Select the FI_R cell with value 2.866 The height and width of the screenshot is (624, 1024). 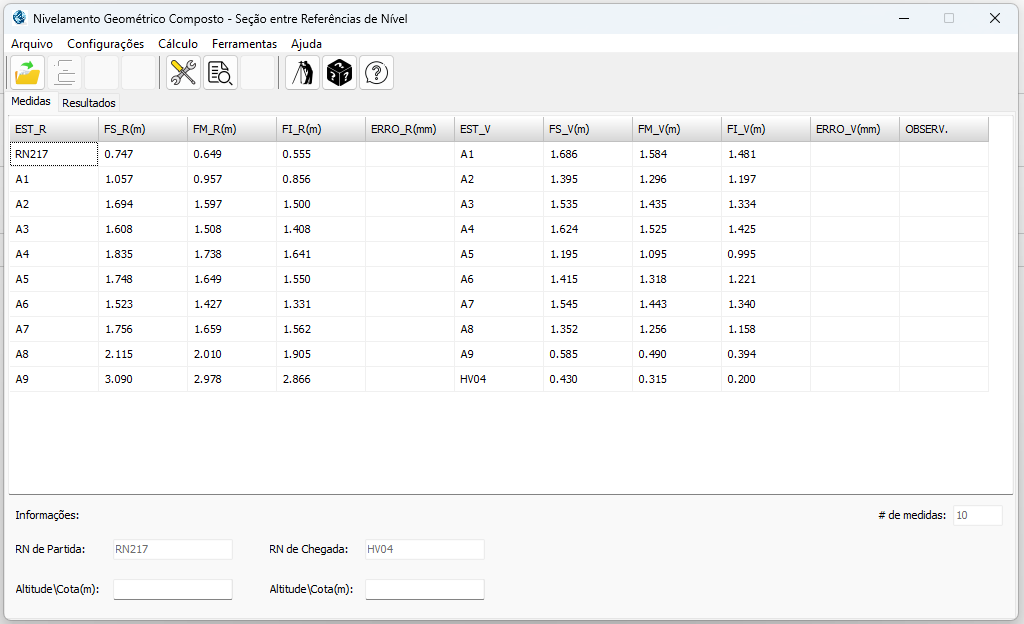[x=321, y=379]
